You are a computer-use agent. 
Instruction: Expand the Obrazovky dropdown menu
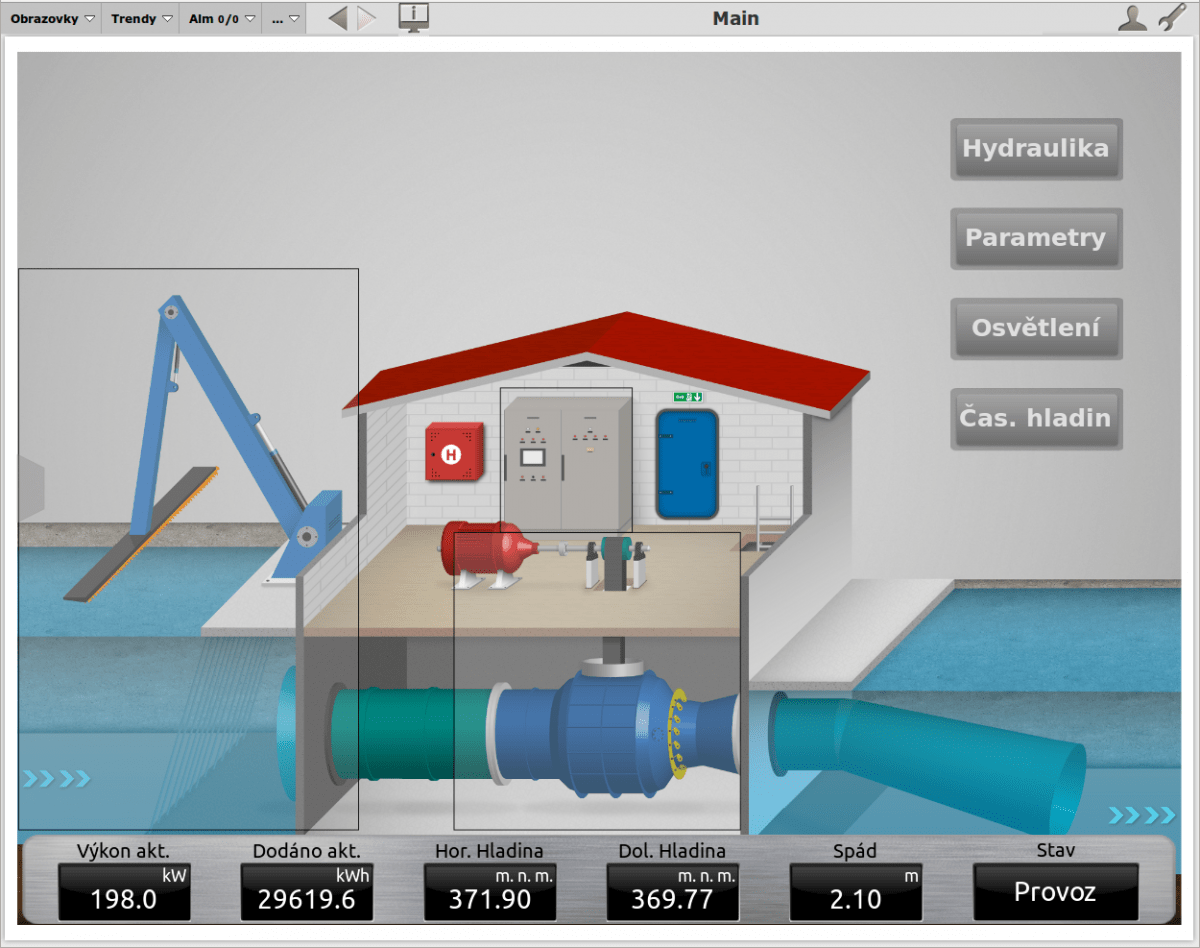52,18
